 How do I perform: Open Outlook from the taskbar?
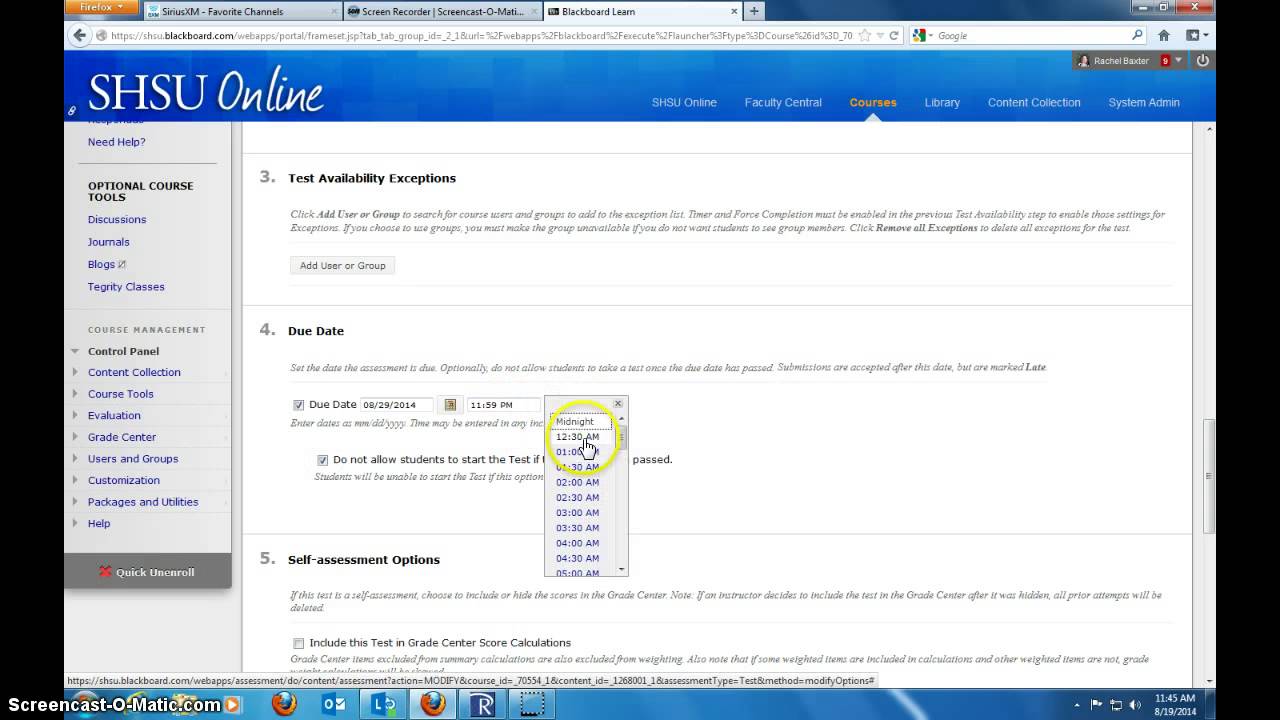[333, 704]
